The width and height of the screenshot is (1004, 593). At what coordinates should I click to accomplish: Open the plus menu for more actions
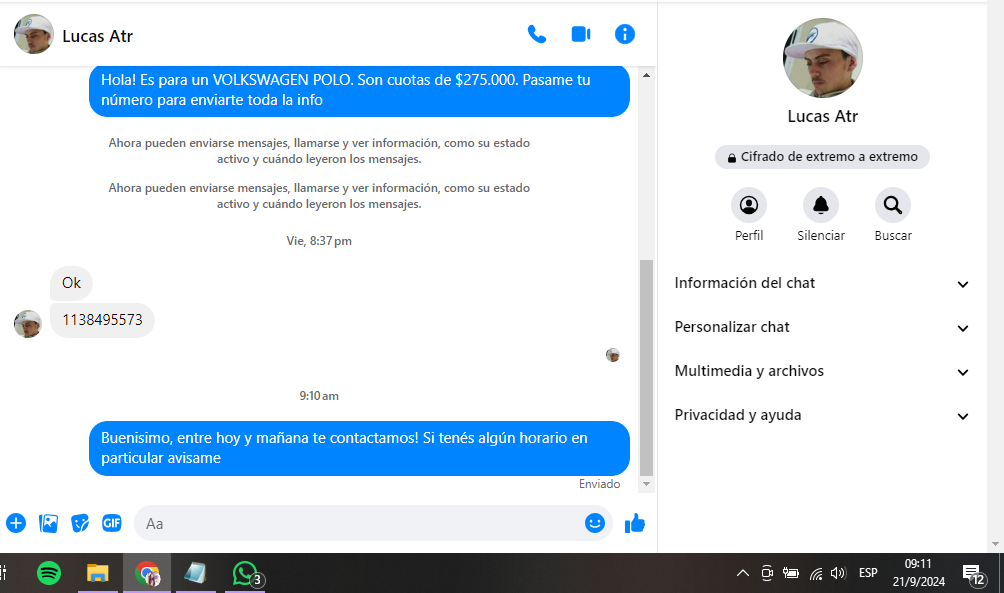(16, 523)
